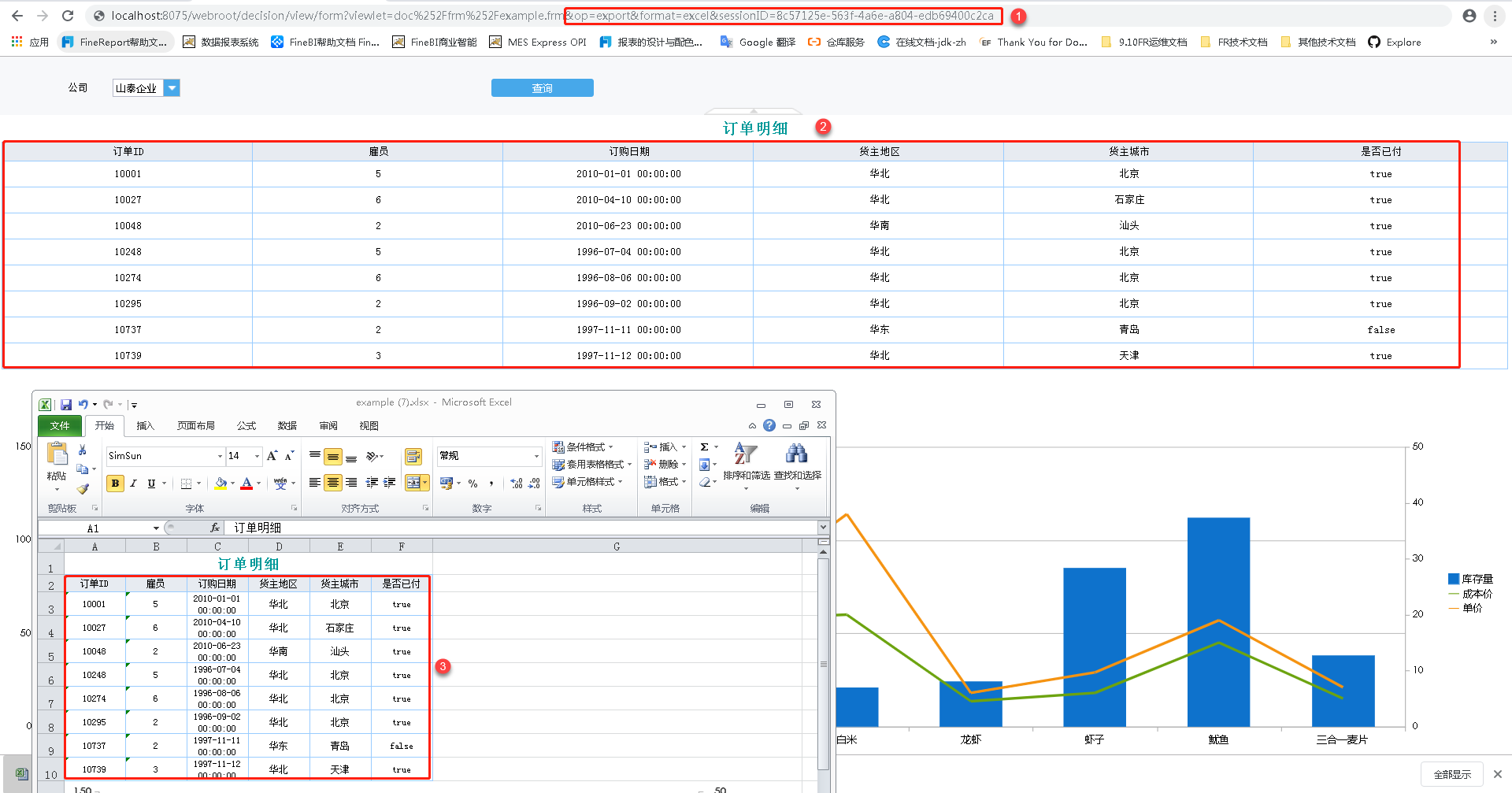Open Excel help question mark icon
The height and width of the screenshot is (793, 1512).
tap(769, 426)
